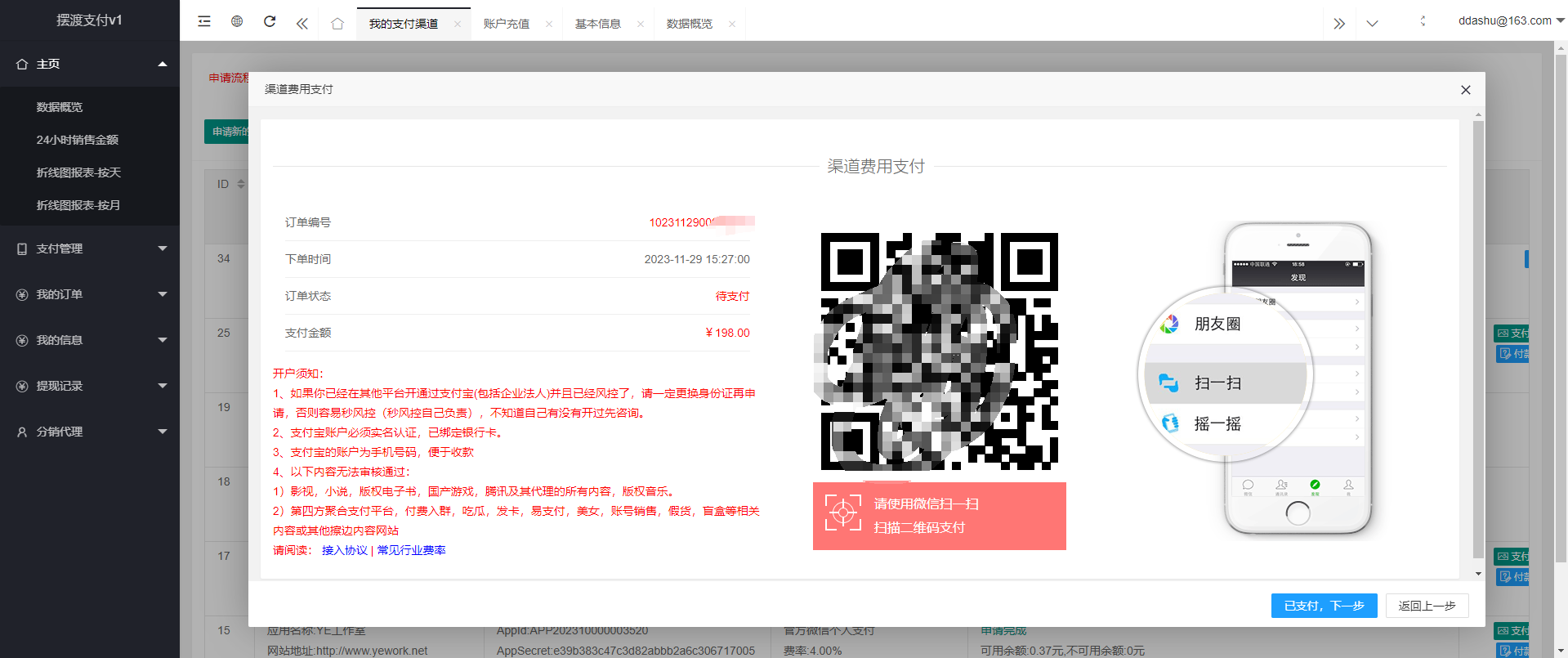Open tab options dropdown chevron
The height and width of the screenshot is (658, 1568).
[x=1373, y=24]
